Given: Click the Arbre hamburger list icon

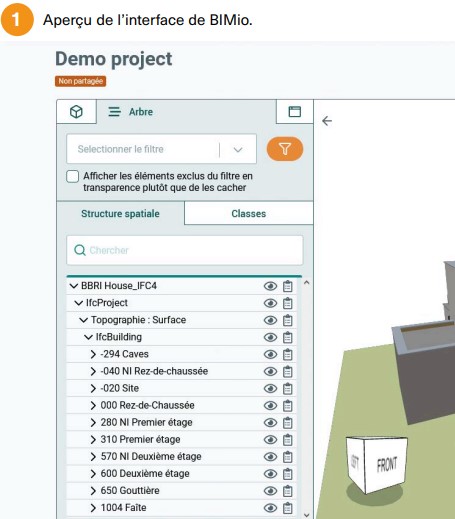Looking at the screenshot, I should point(114,112).
